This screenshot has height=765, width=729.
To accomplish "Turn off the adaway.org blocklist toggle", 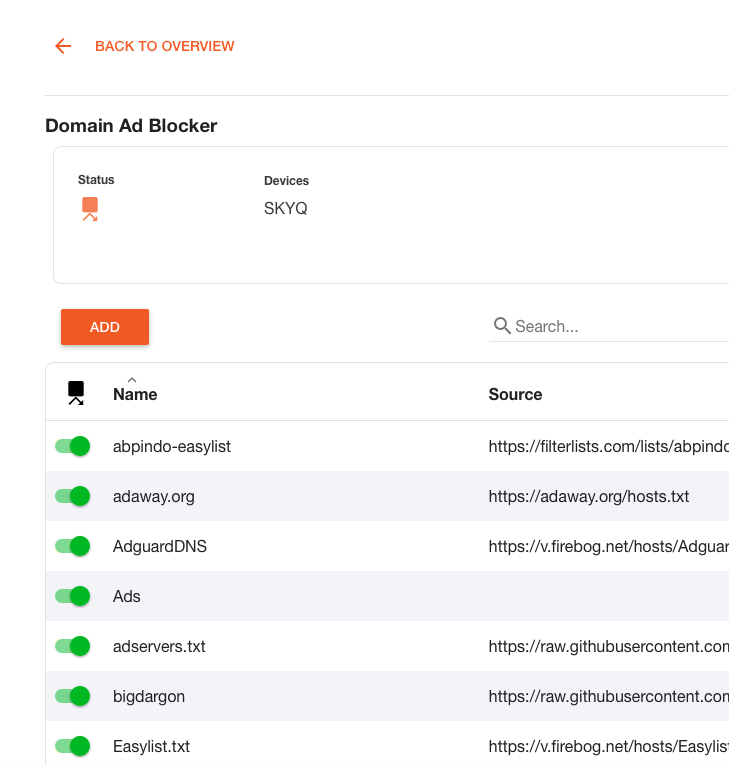I will click(73, 496).
